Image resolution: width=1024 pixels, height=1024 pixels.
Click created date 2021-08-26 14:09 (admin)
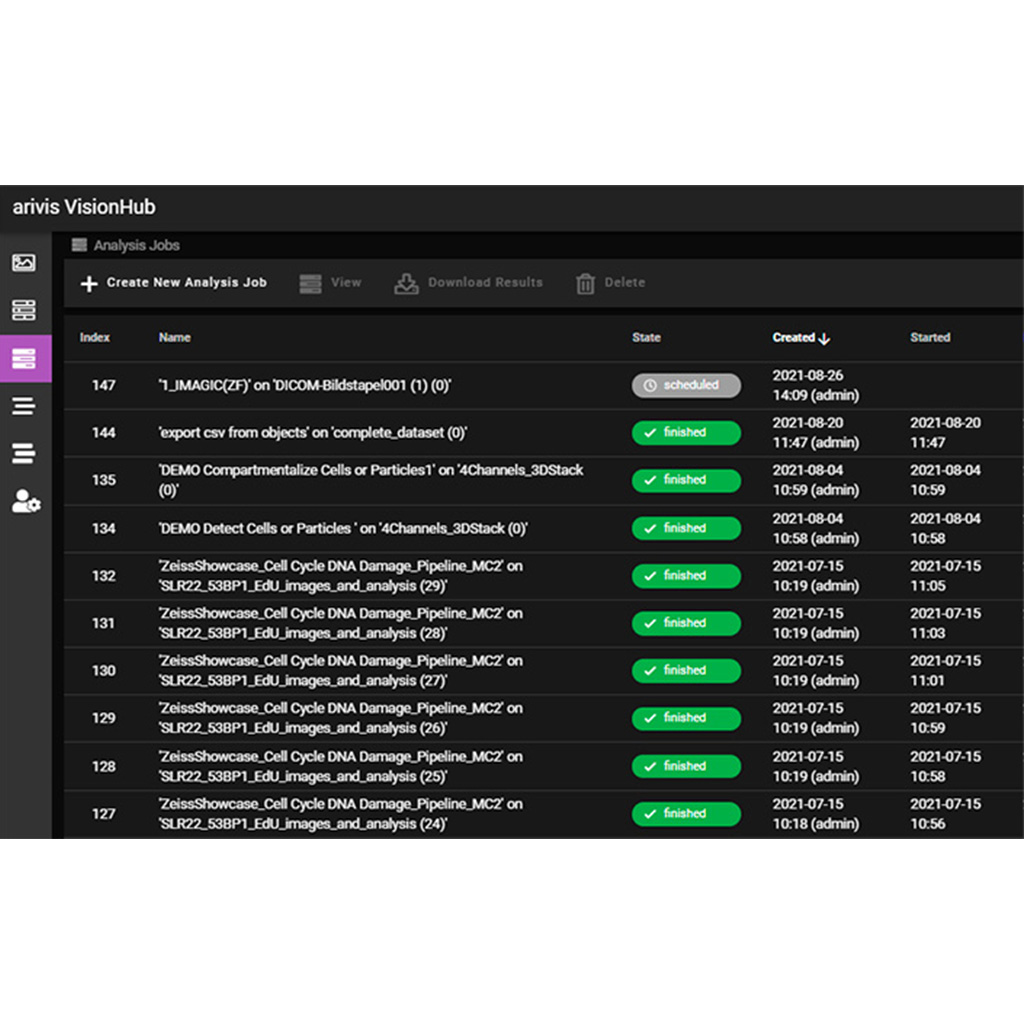coord(816,385)
